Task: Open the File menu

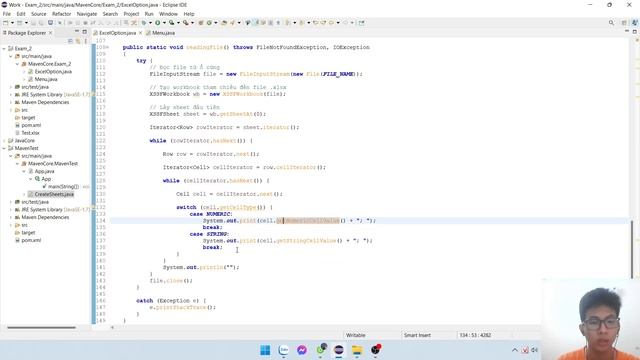Action: tap(7, 14)
